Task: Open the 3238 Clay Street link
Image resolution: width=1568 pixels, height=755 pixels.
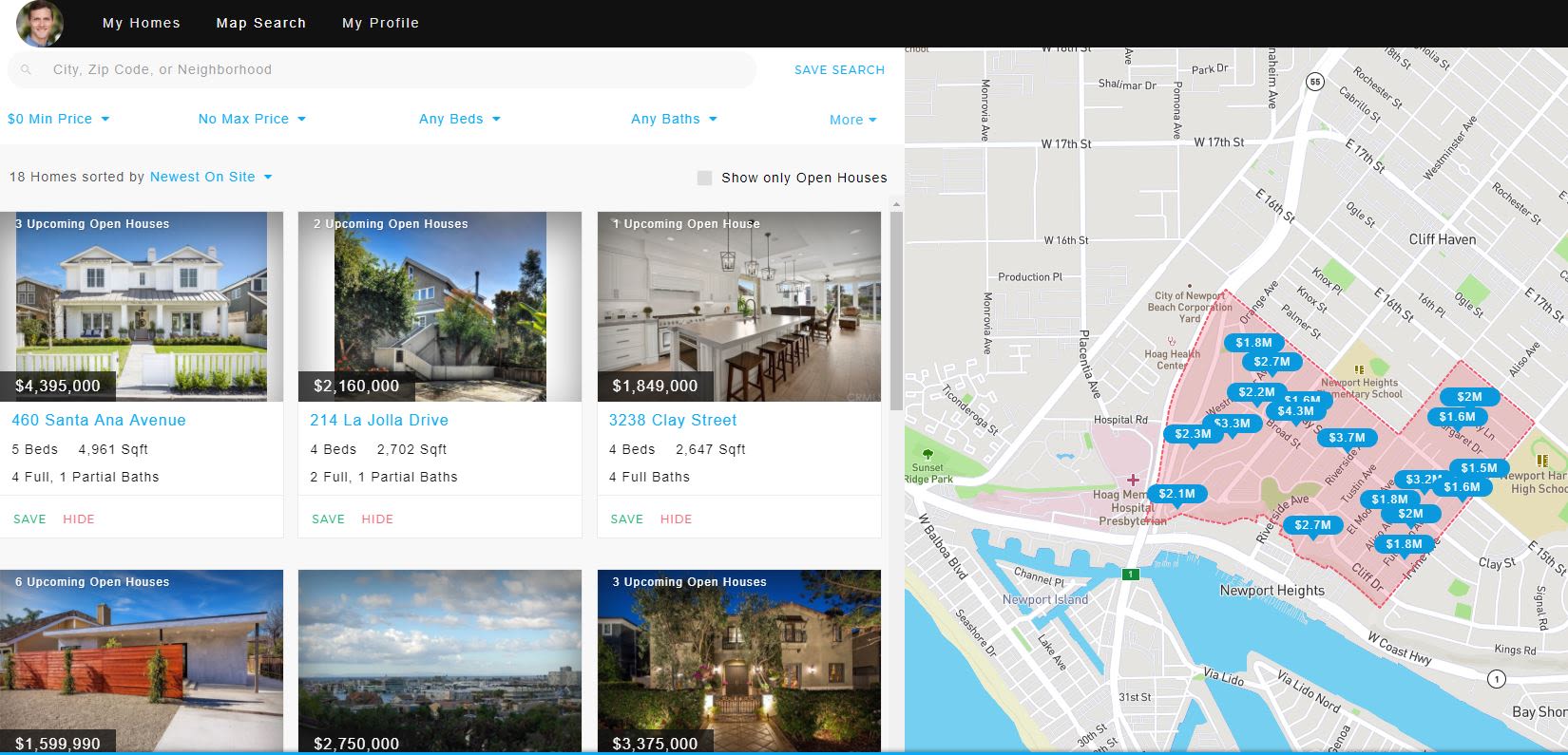Action: [673, 420]
